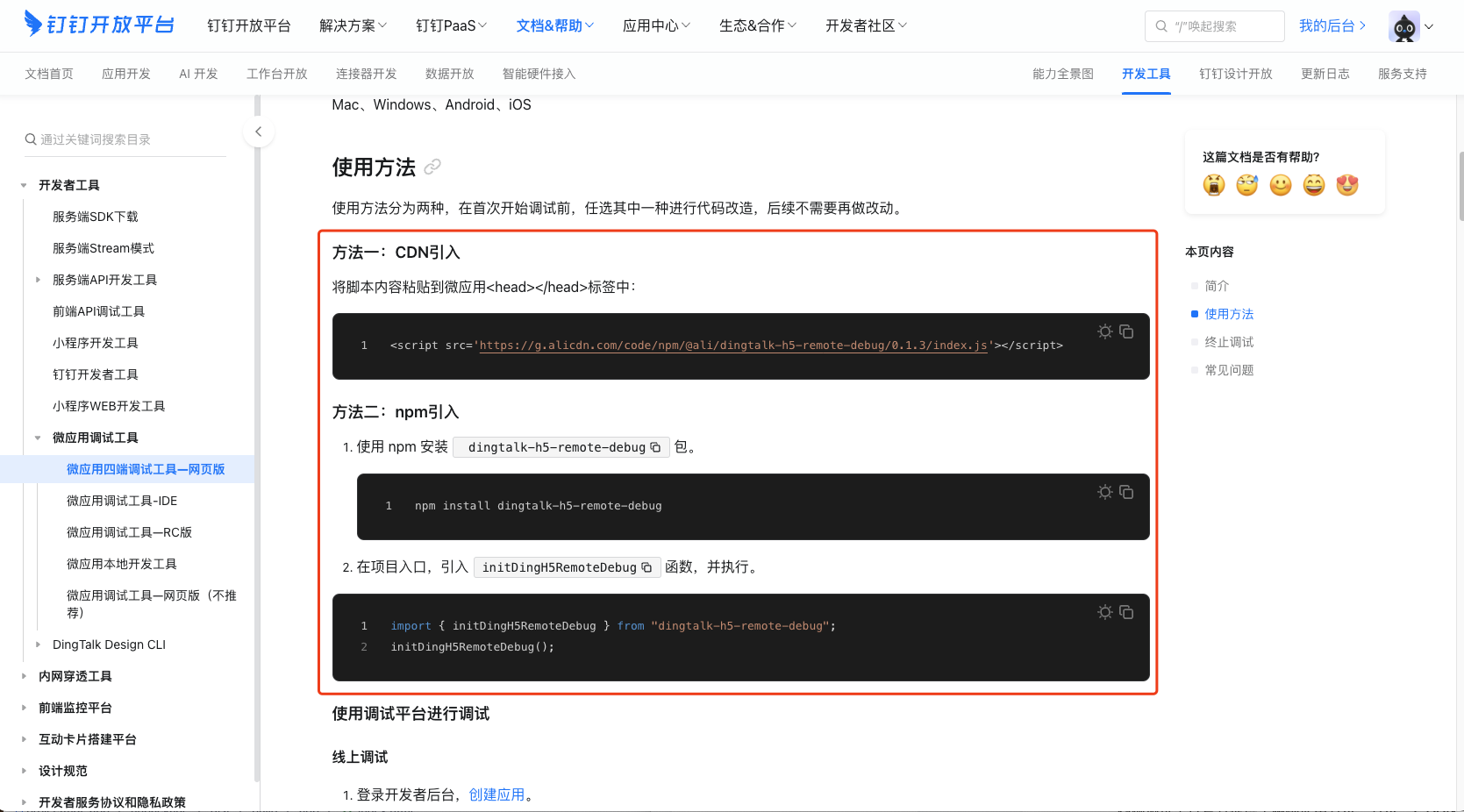Viewport: 1464px width, 812px height.
Task: Click the DingTalk Open Platform logo
Action: [99, 25]
